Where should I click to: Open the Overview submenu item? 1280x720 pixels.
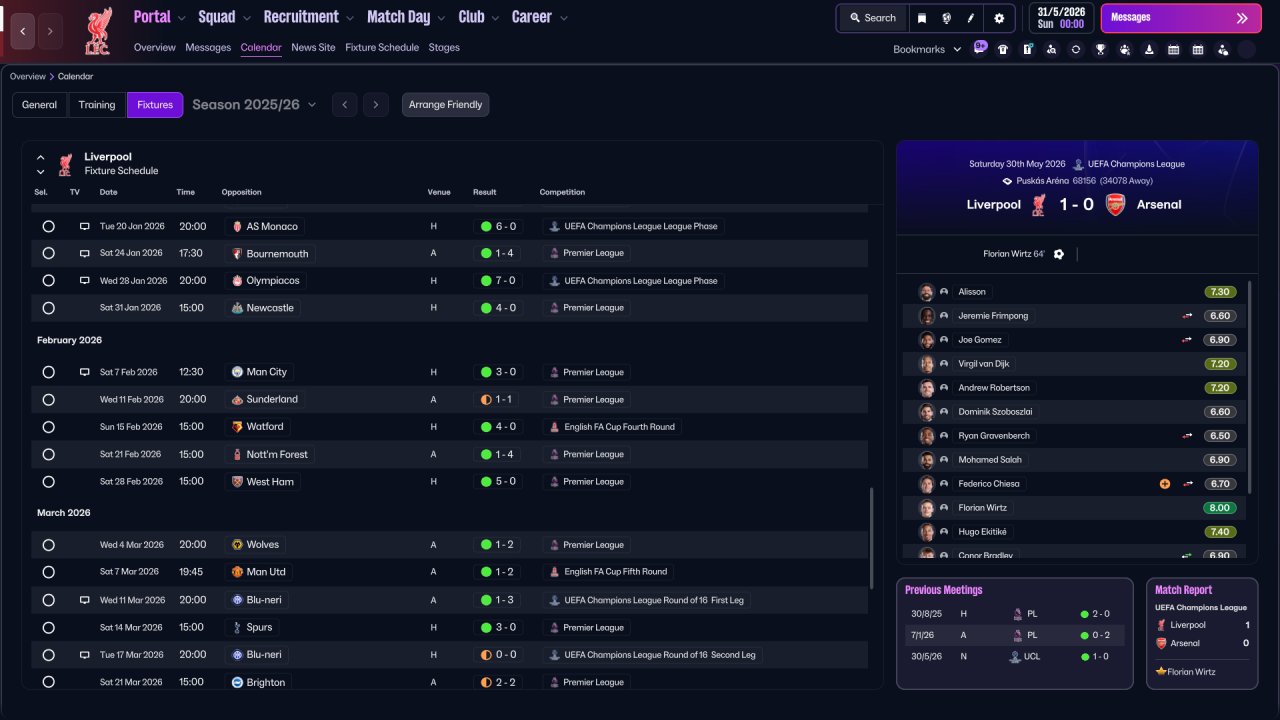coord(155,47)
